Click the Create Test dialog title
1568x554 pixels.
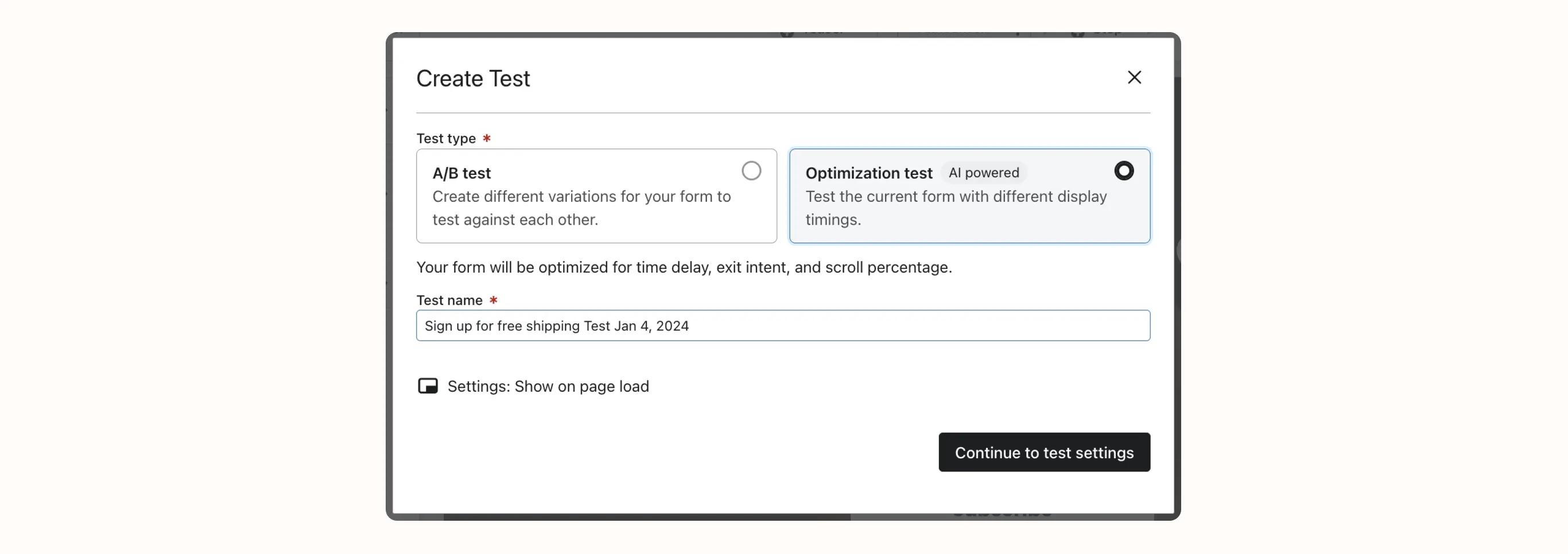(473, 78)
